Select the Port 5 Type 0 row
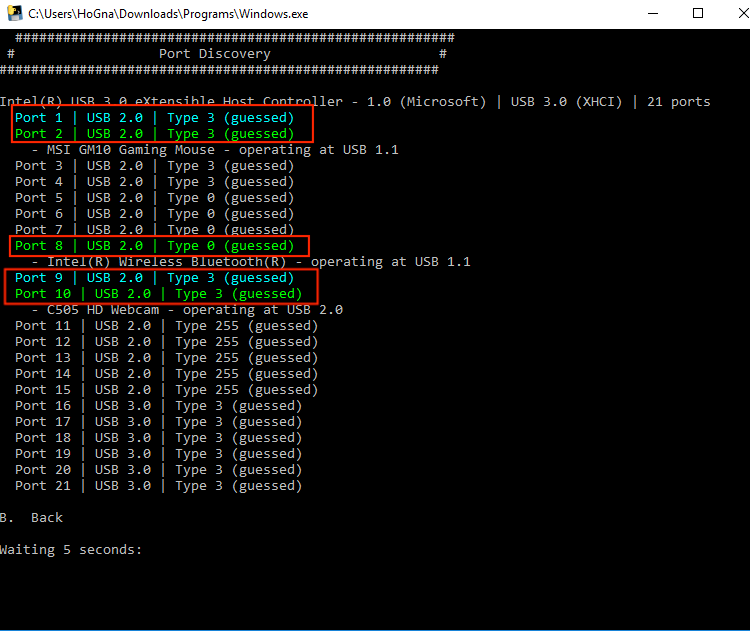 [154, 198]
